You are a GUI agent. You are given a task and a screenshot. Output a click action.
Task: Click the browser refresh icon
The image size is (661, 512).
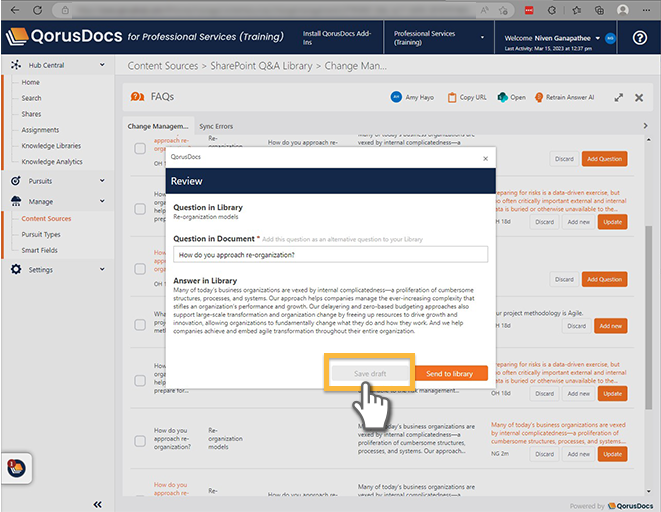point(38,10)
